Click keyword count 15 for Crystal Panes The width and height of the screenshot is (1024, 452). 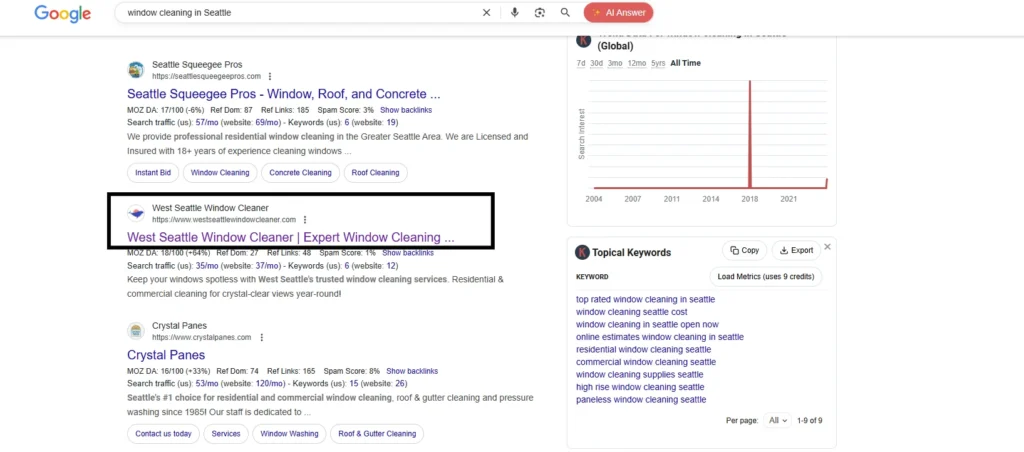pos(354,383)
